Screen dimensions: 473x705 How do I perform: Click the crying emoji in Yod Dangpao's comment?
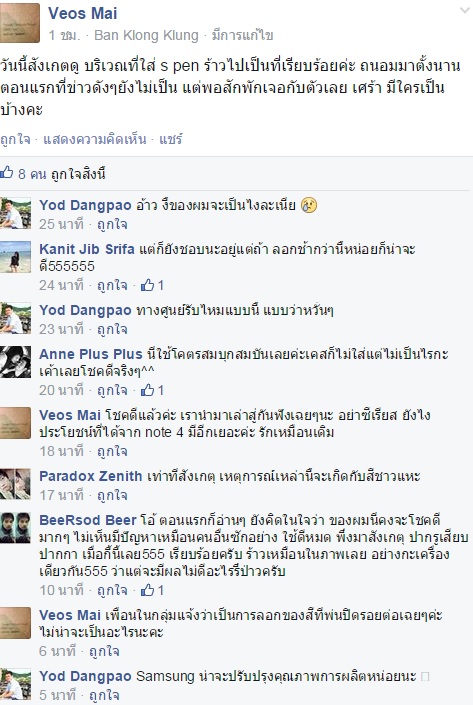point(309,205)
